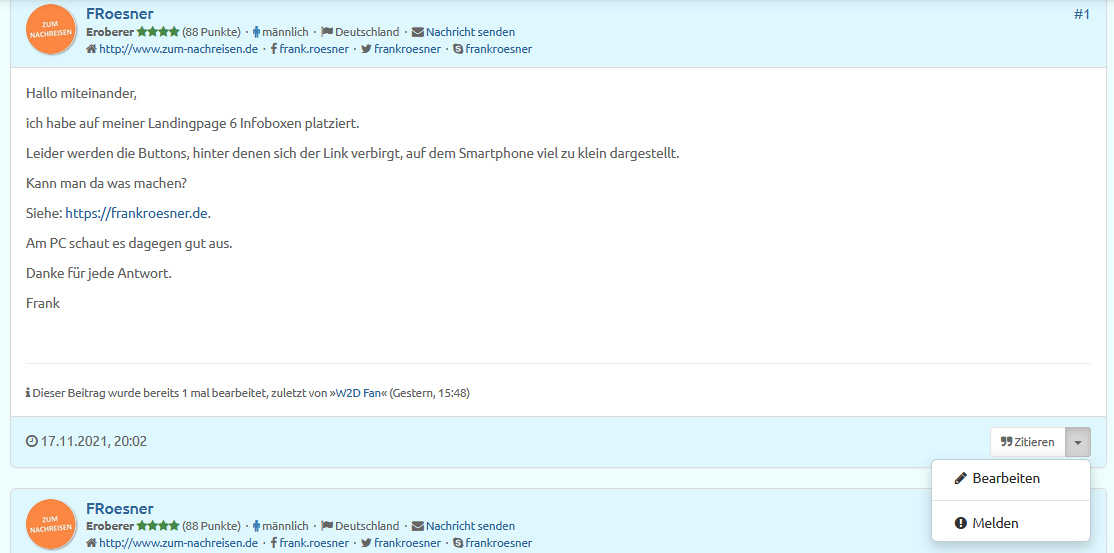Image resolution: width=1114 pixels, height=553 pixels.
Task: Click Nachricht senden in first post
Action: [x=470, y=32]
